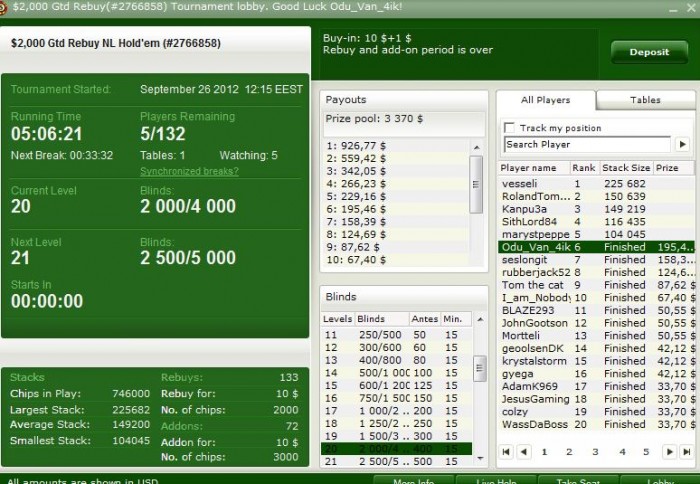
Task: Select player Kanpu3a row
Action: pos(596,209)
